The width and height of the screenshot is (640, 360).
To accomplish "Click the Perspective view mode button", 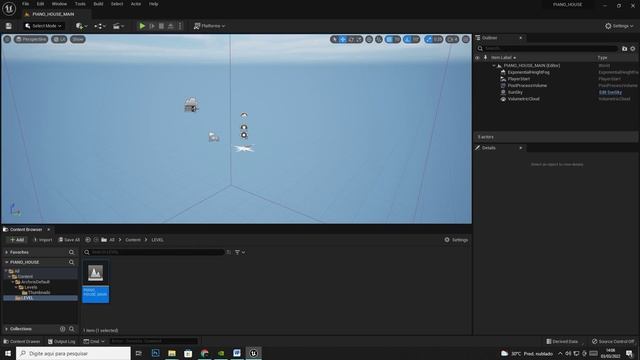I will 31,39.
